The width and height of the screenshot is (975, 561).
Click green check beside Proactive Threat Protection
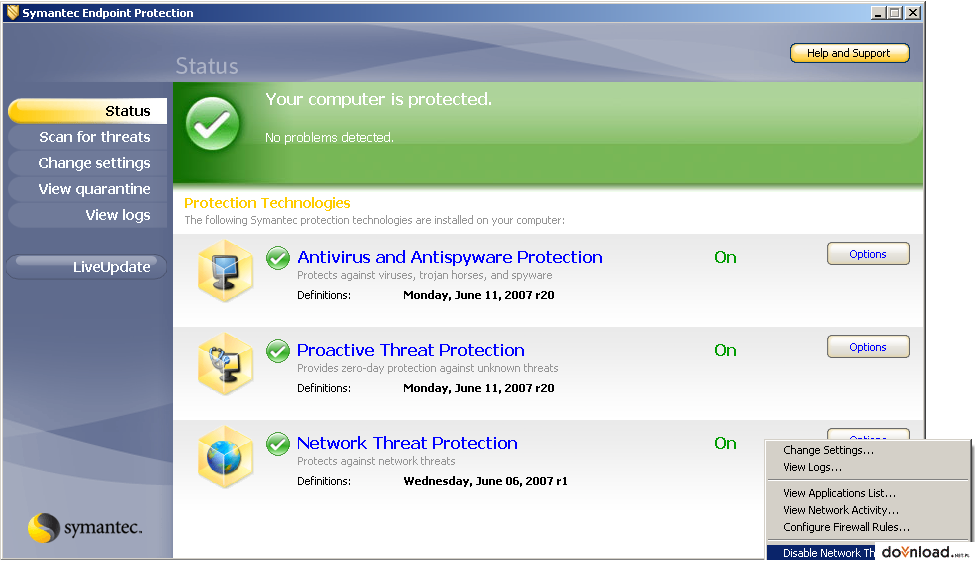(278, 351)
